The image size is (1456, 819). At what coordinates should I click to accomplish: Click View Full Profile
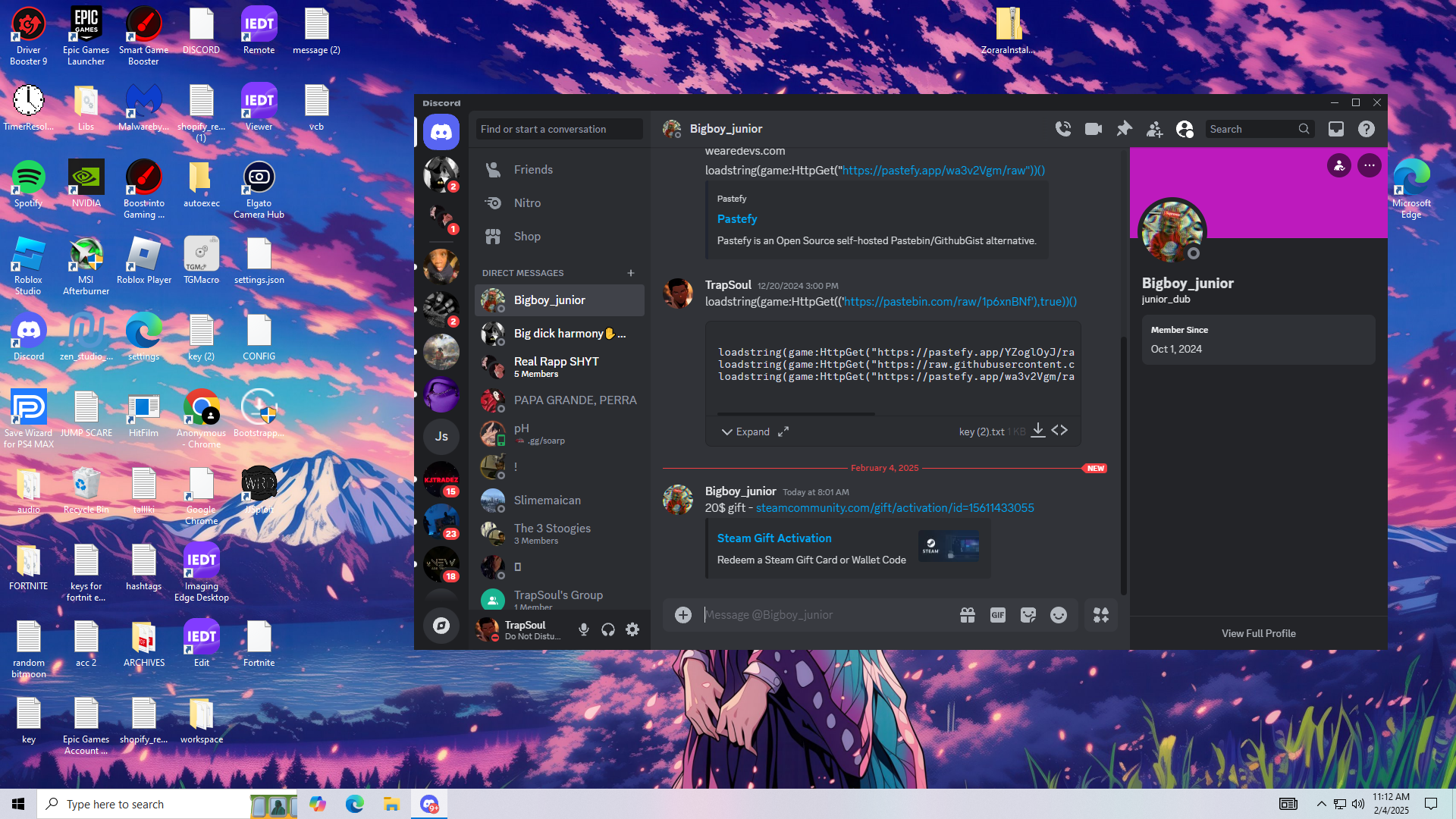(1258, 633)
